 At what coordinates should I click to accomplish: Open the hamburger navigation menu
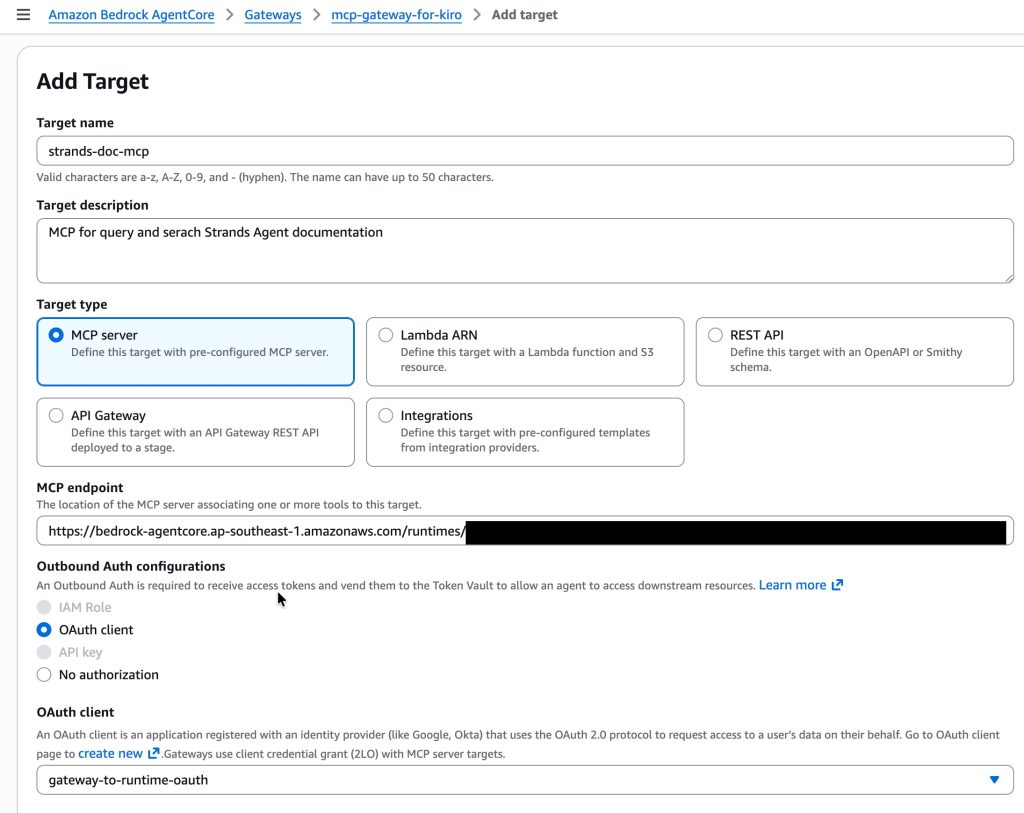pyautogui.click(x=24, y=15)
